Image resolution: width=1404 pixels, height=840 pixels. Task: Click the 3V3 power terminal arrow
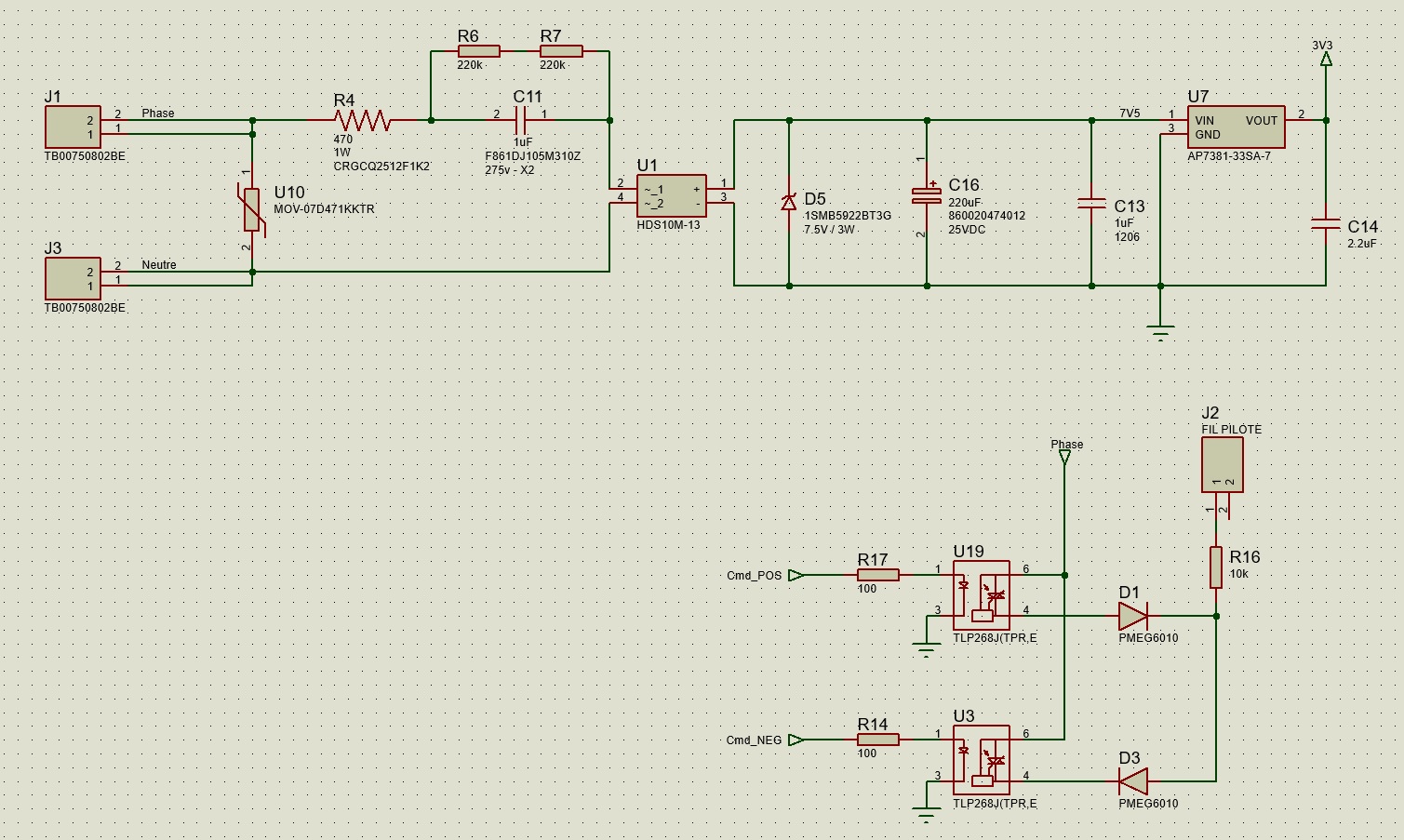point(1326,59)
